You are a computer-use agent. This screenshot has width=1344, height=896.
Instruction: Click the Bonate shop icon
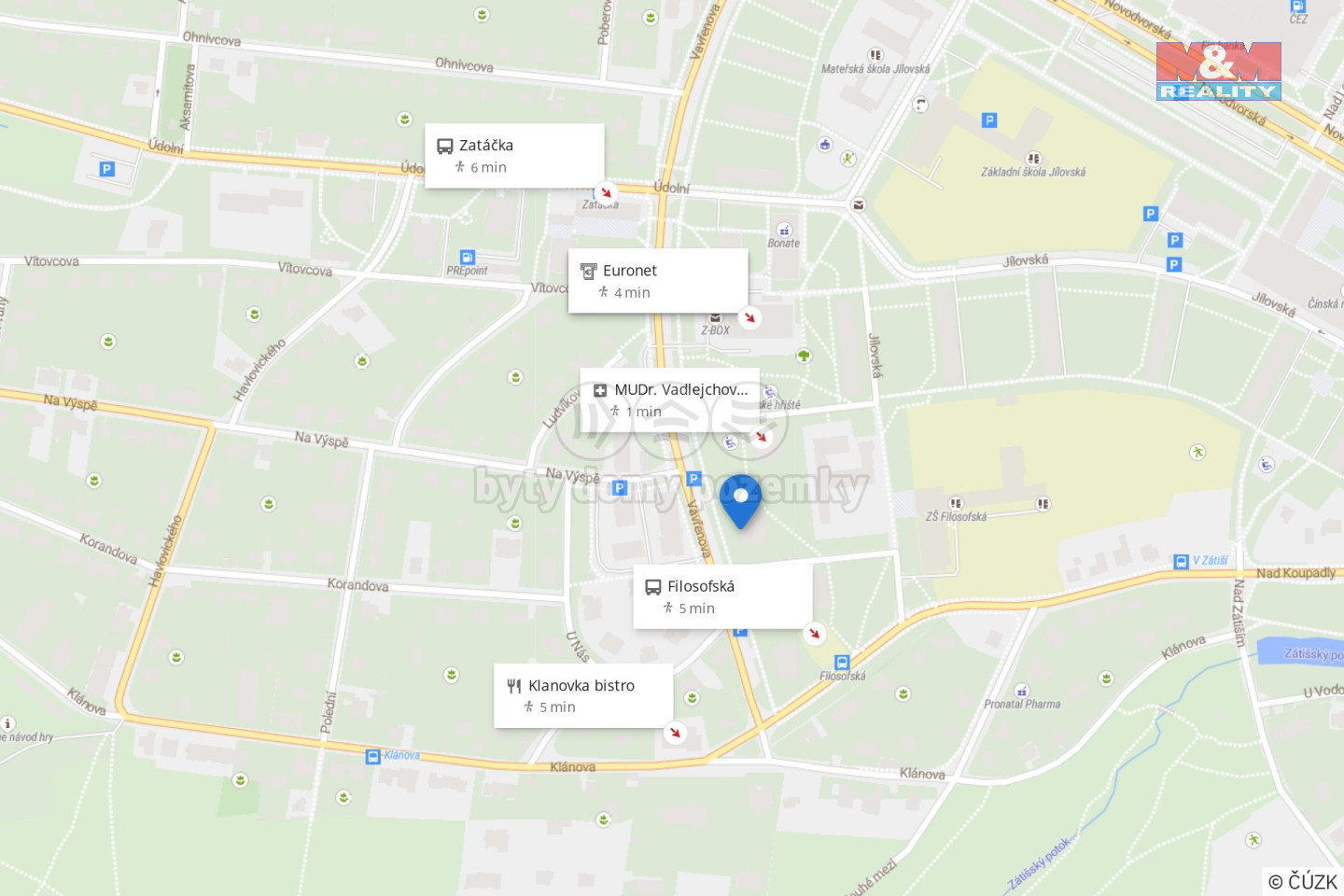pyautogui.click(x=784, y=230)
